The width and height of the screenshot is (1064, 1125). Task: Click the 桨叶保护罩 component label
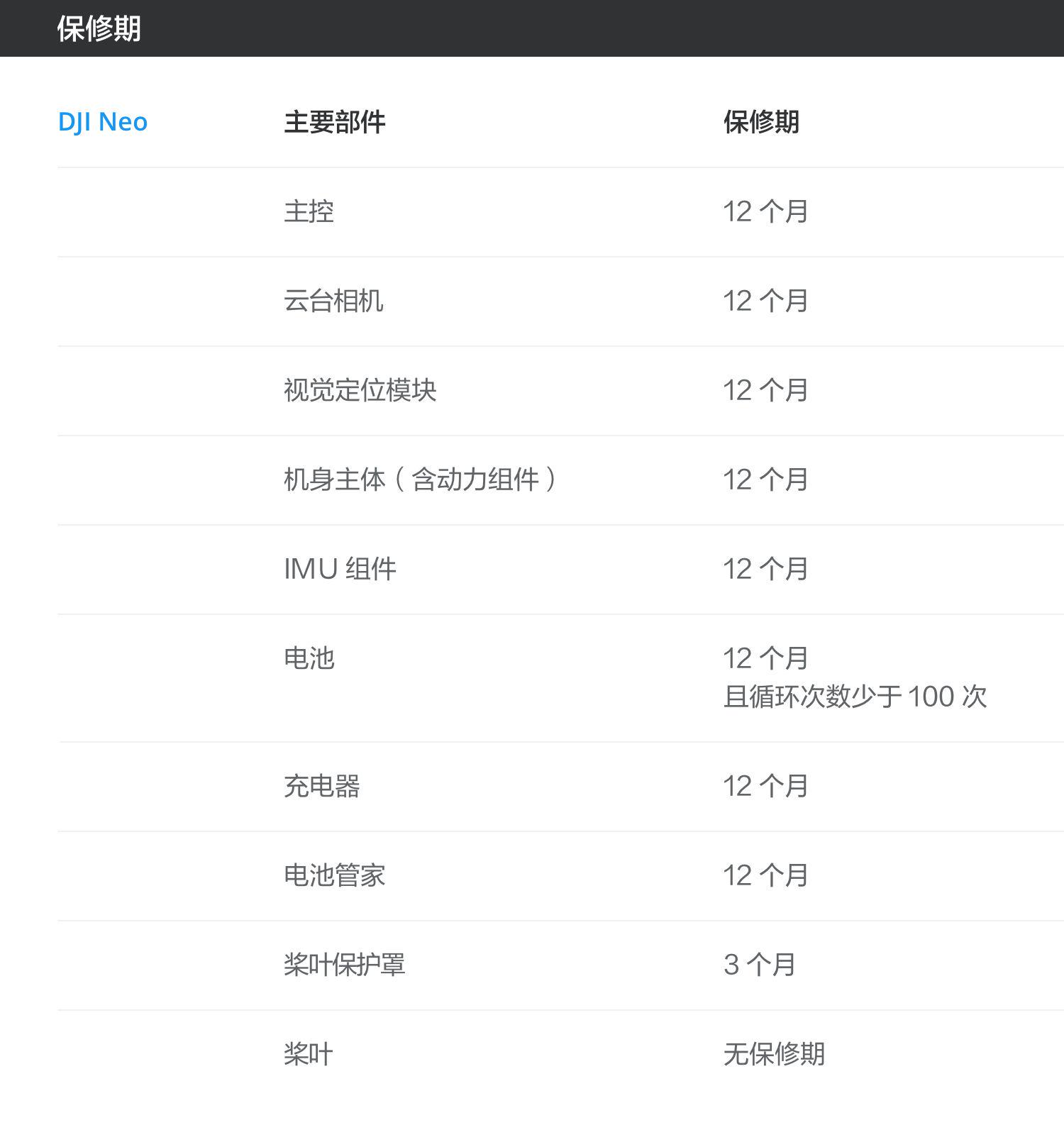(344, 965)
